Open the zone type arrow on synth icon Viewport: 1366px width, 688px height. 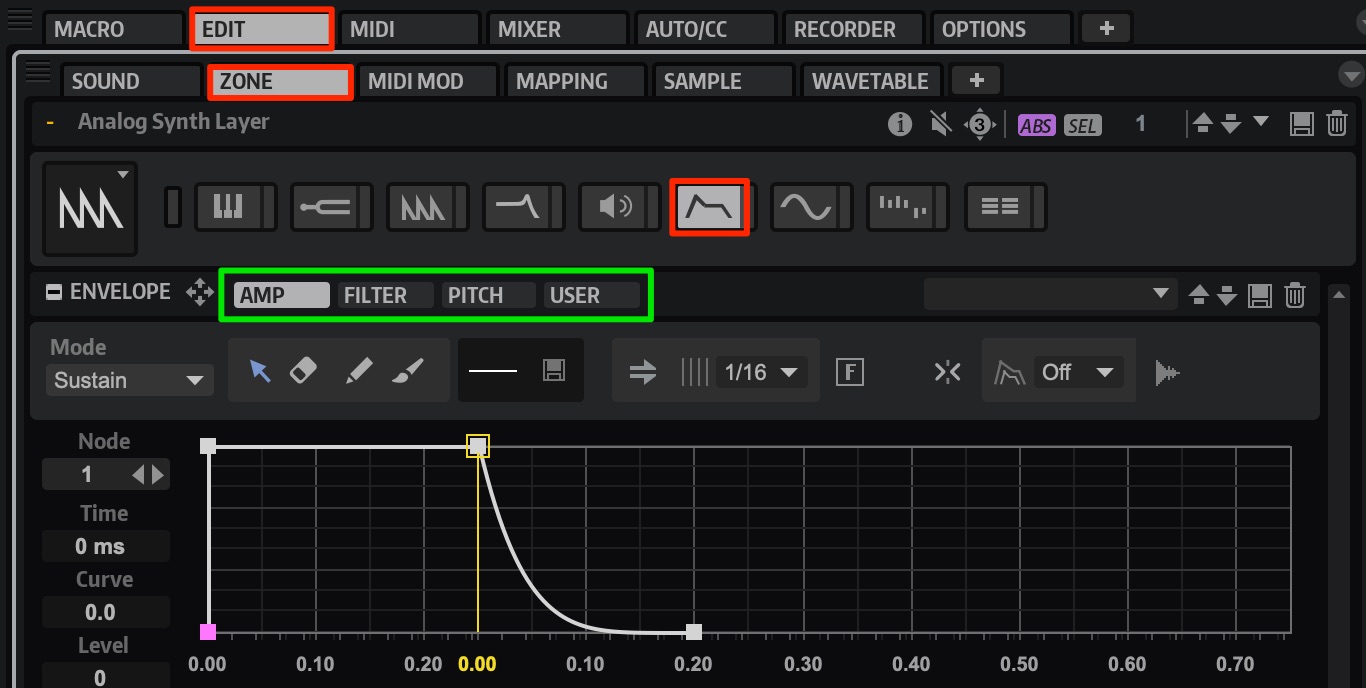coord(123,175)
